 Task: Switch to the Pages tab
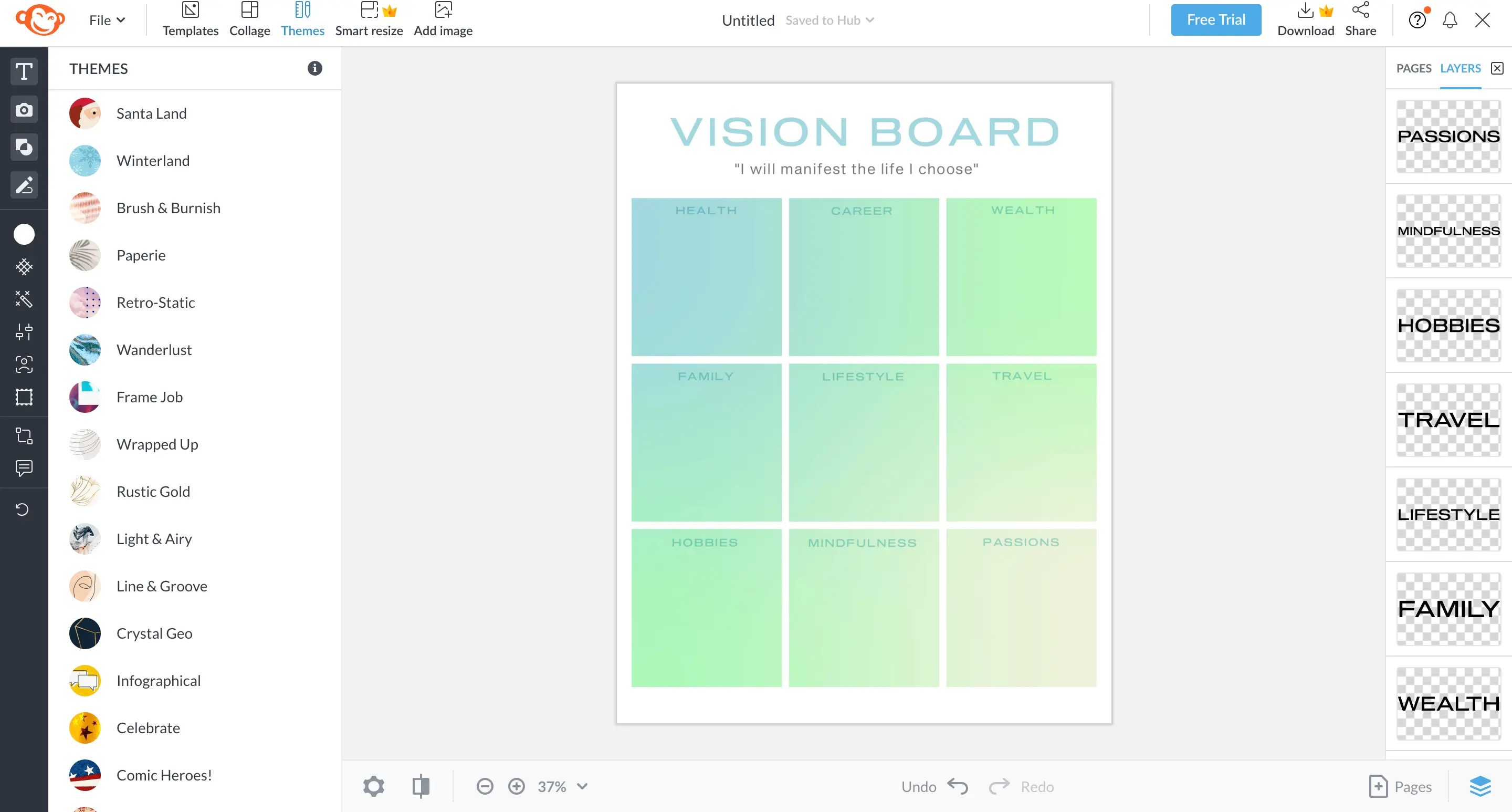pyautogui.click(x=1413, y=68)
